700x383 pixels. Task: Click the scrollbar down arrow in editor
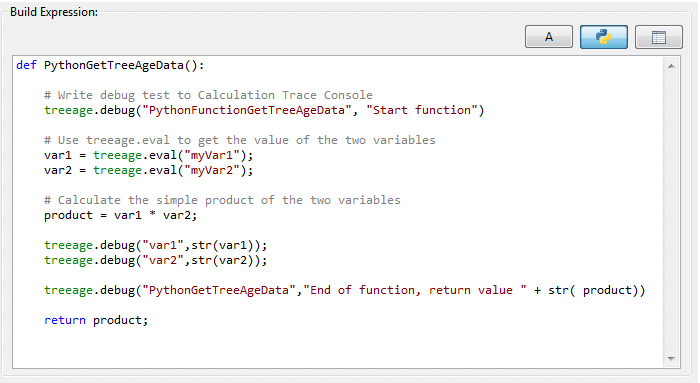point(671,358)
